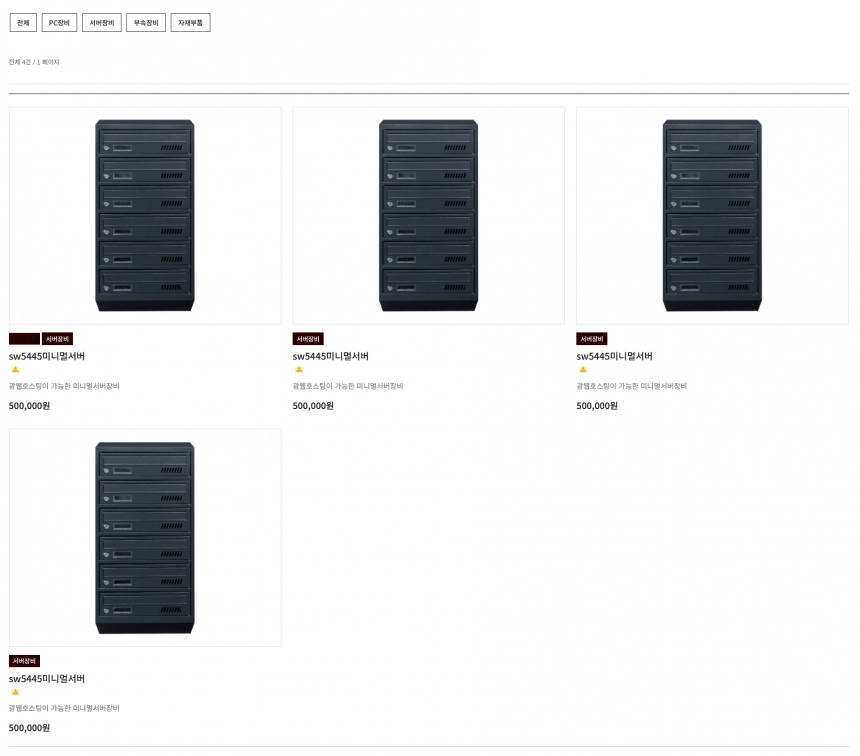Click the first product's description 광웹호스팅이 가능한 미니멀서버장비
This screenshot has width=860, height=756.
(64, 386)
